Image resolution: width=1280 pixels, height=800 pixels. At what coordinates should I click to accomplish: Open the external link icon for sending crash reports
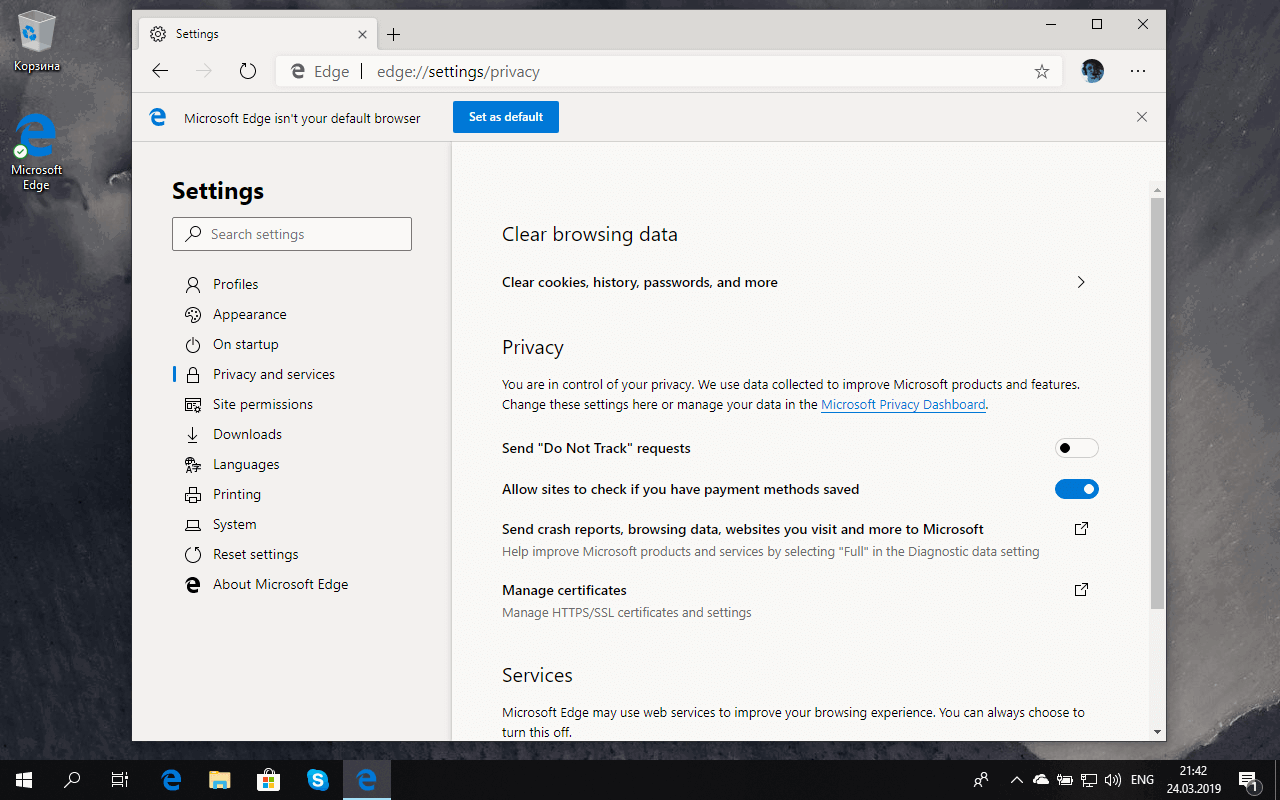coord(1081,529)
